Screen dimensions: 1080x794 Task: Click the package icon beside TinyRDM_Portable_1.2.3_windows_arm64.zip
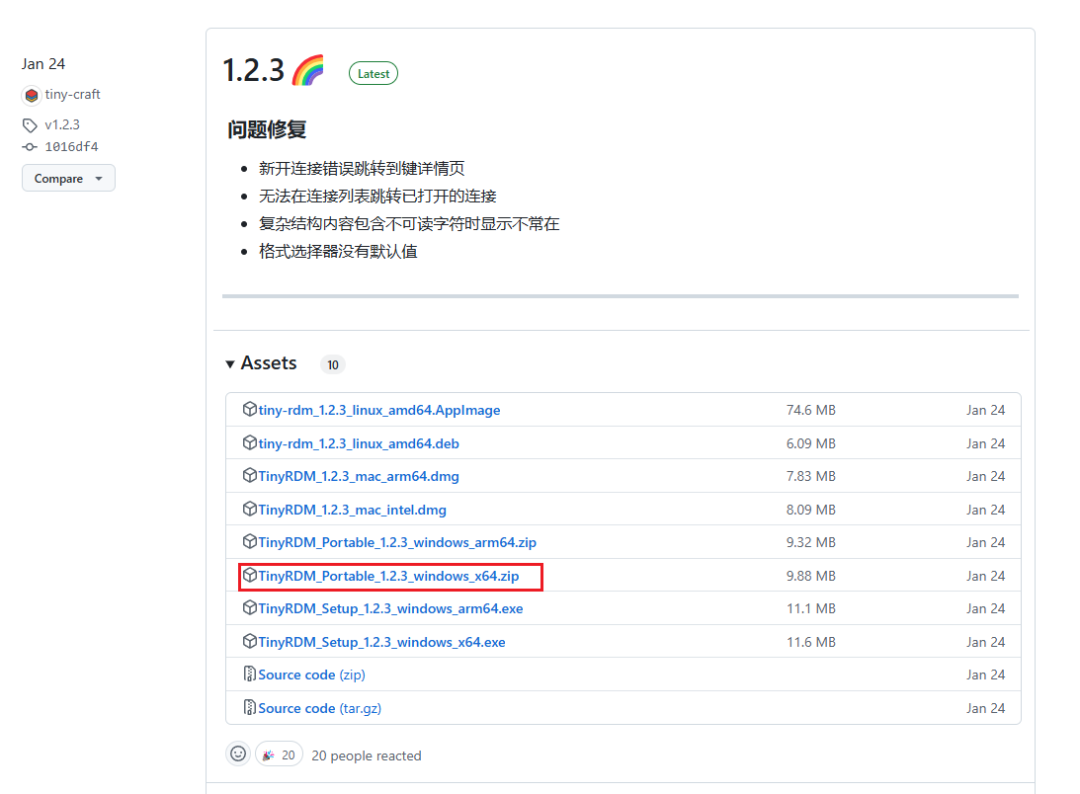coord(250,542)
